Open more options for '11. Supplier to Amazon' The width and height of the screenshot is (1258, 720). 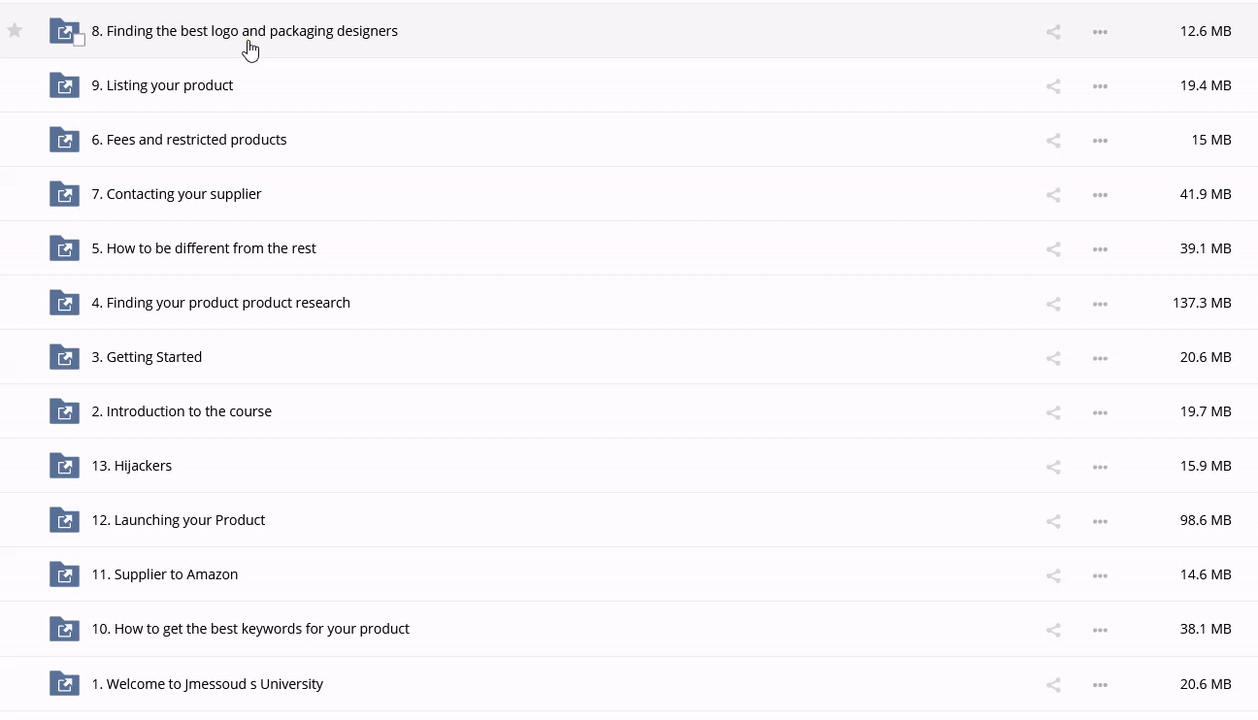click(x=1100, y=576)
